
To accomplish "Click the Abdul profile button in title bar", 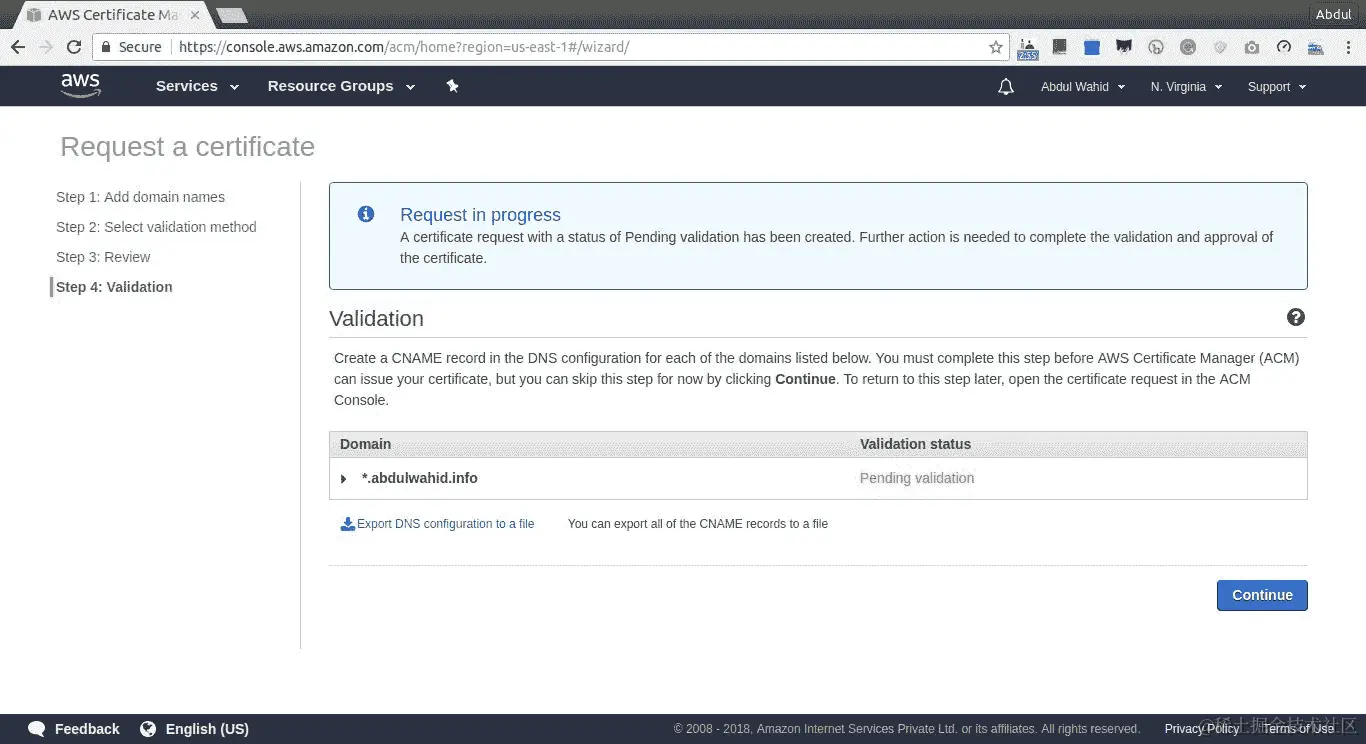I will (x=1334, y=14).
